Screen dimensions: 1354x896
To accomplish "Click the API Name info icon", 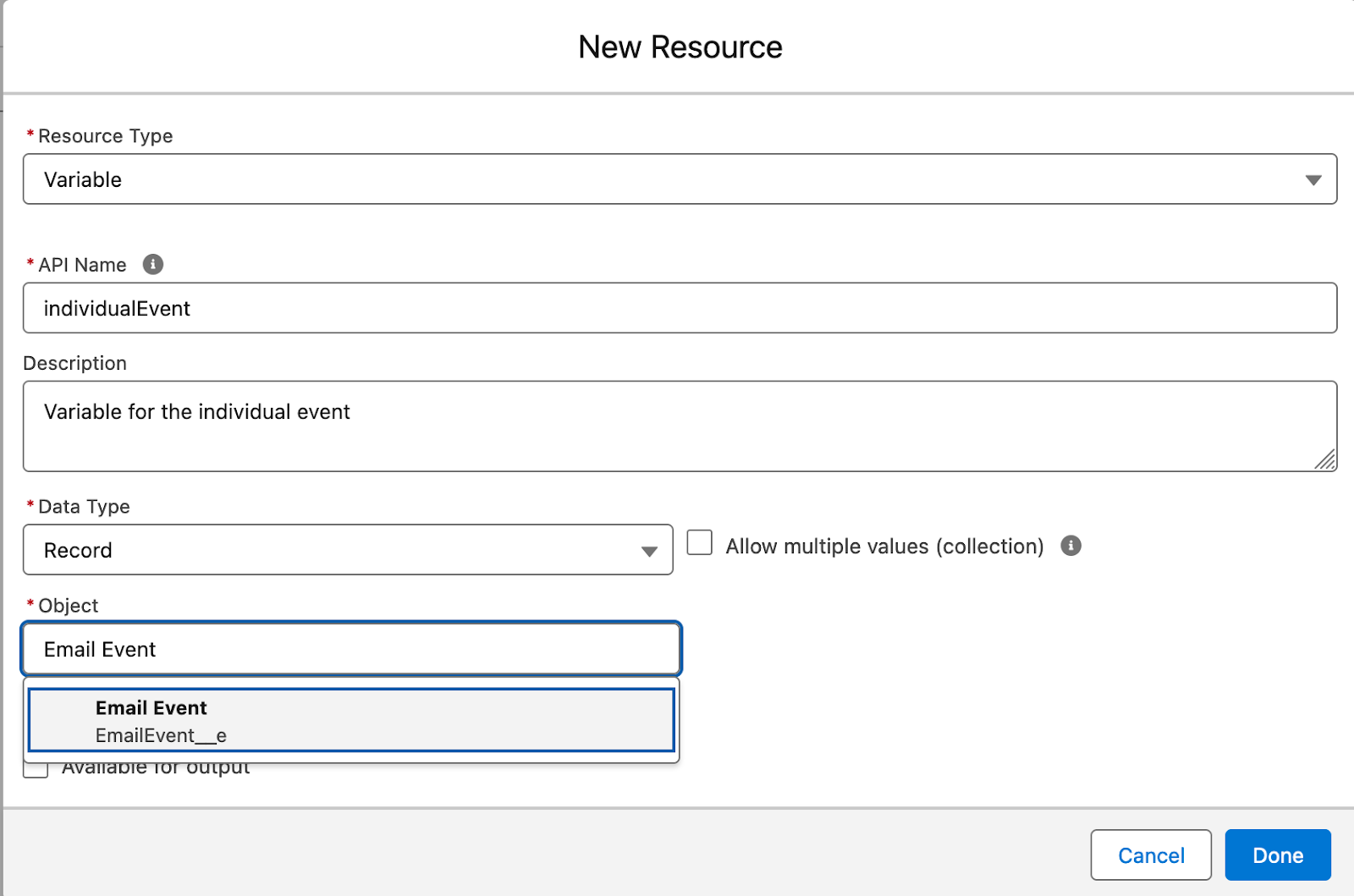I will tap(153, 265).
